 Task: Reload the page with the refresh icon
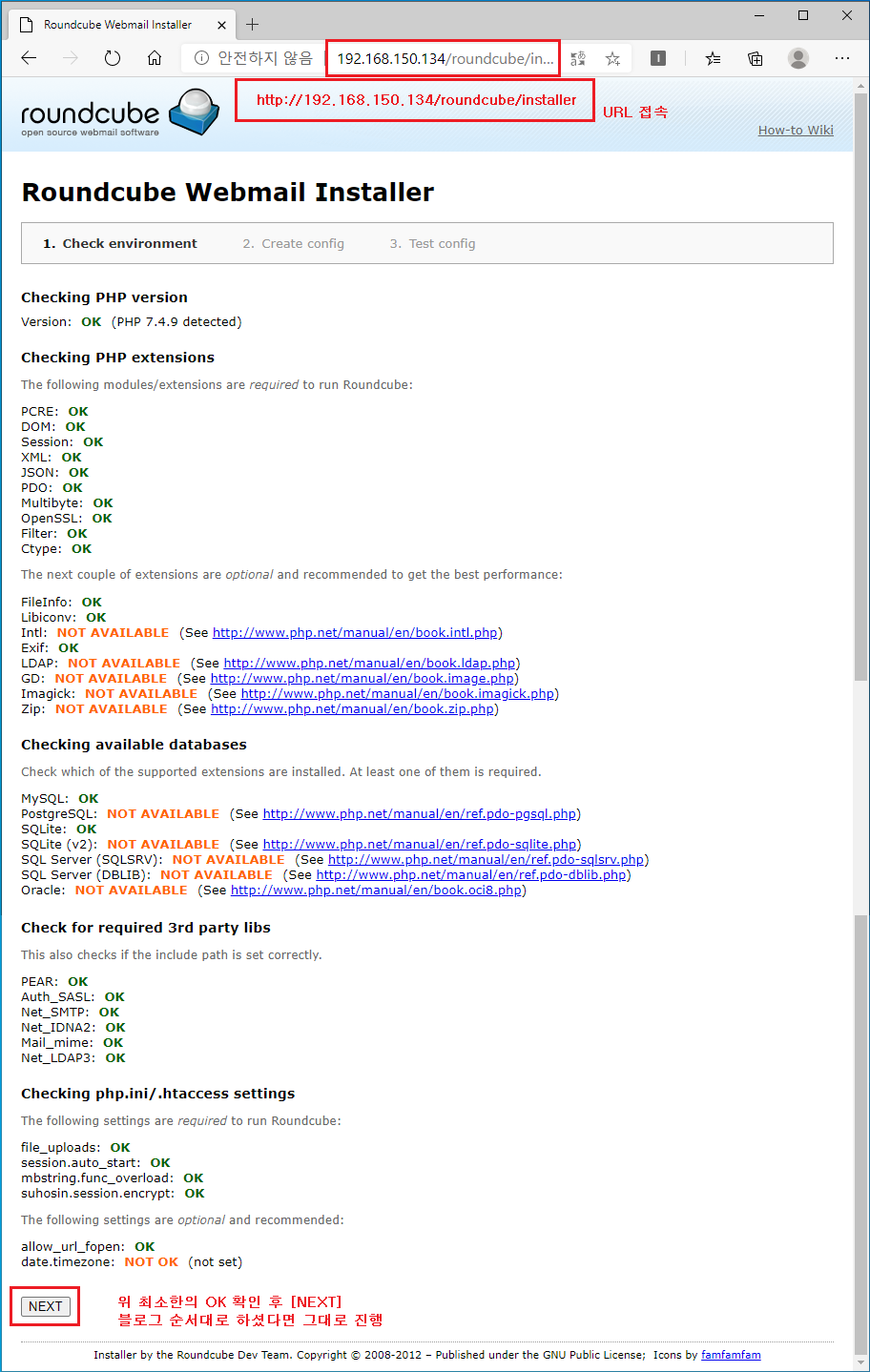[x=113, y=58]
